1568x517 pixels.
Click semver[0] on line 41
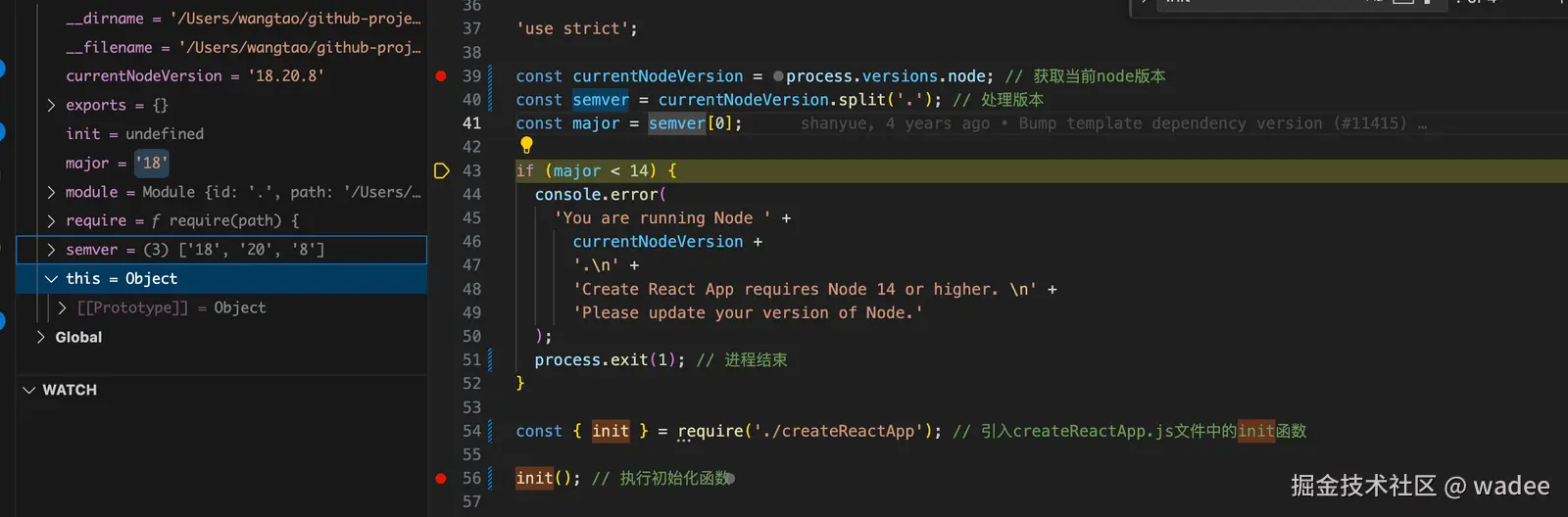pos(690,123)
